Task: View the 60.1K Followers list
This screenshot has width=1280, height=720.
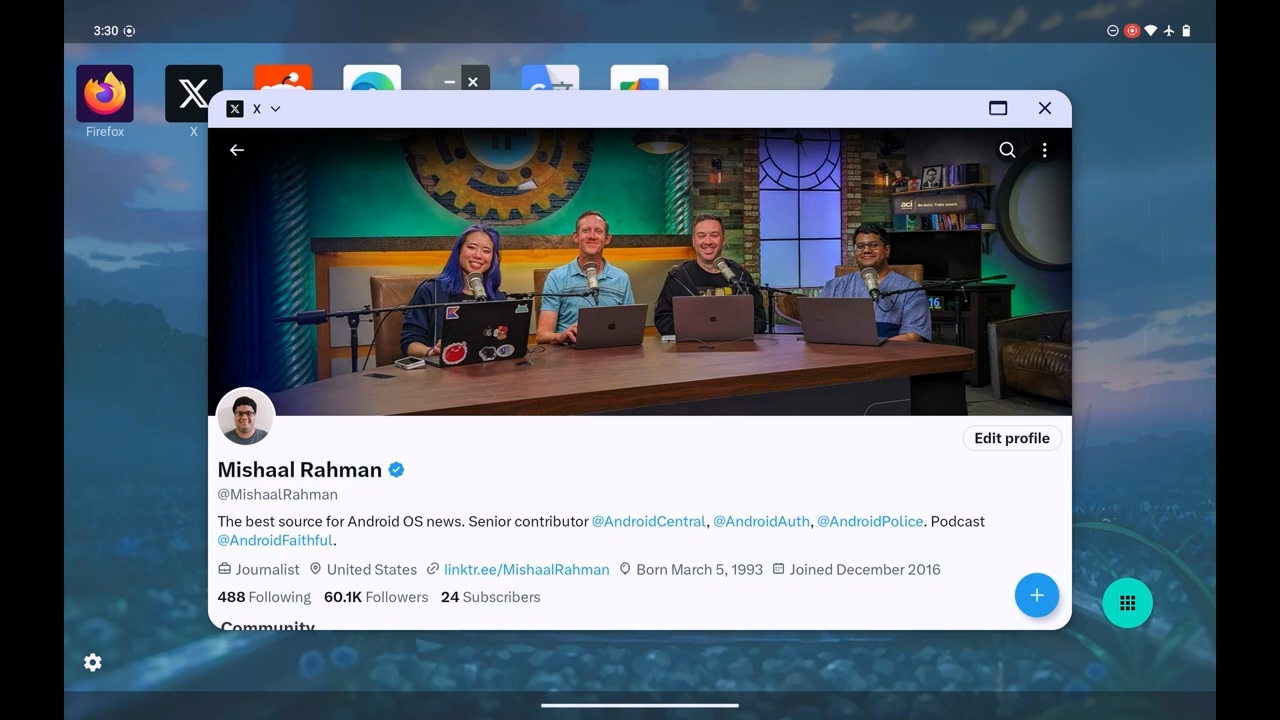Action: click(375, 597)
